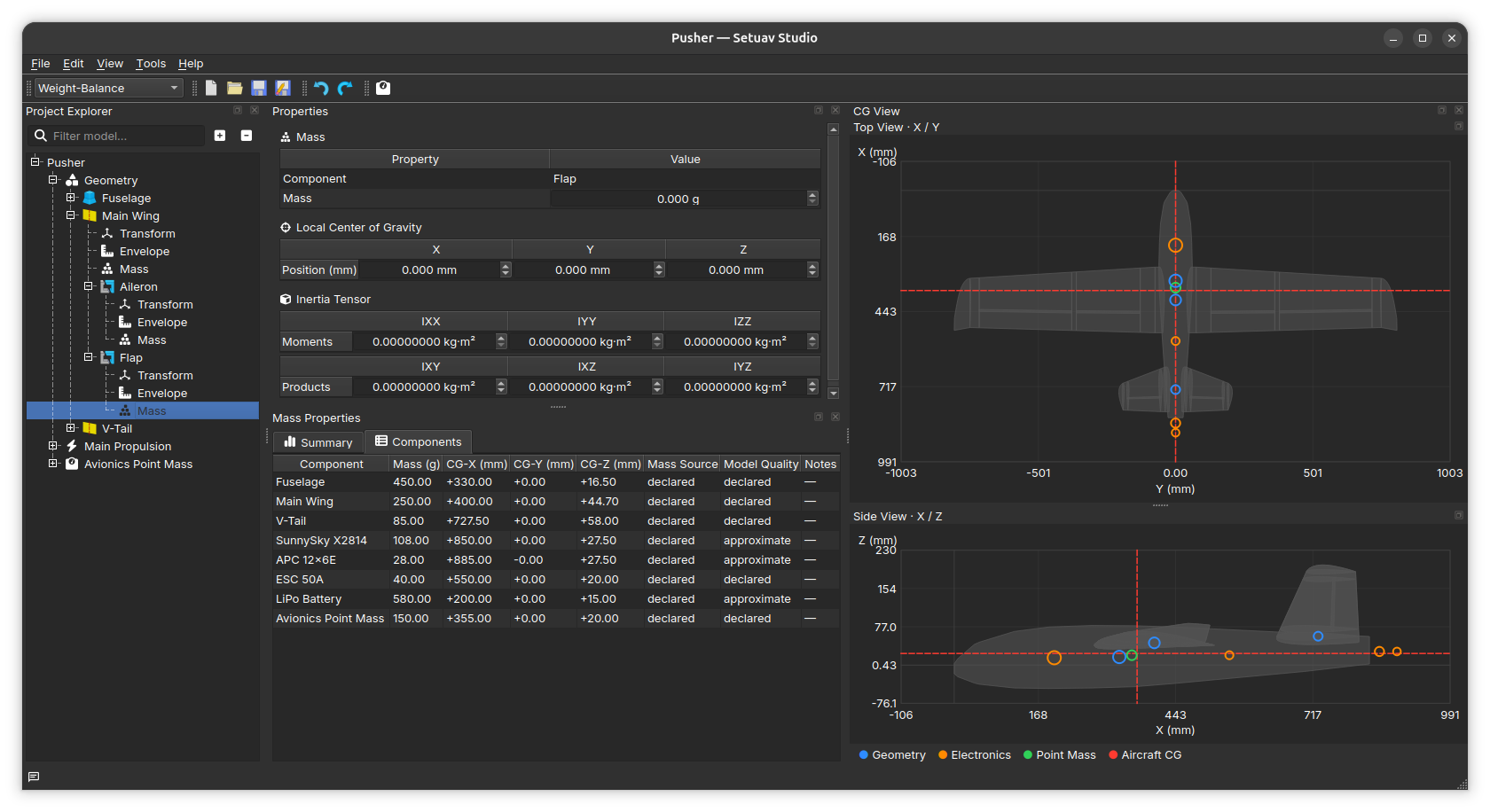Collapse the Pusher root node
The width and height of the screenshot is (1490, 812).
(x=35, y=161)
